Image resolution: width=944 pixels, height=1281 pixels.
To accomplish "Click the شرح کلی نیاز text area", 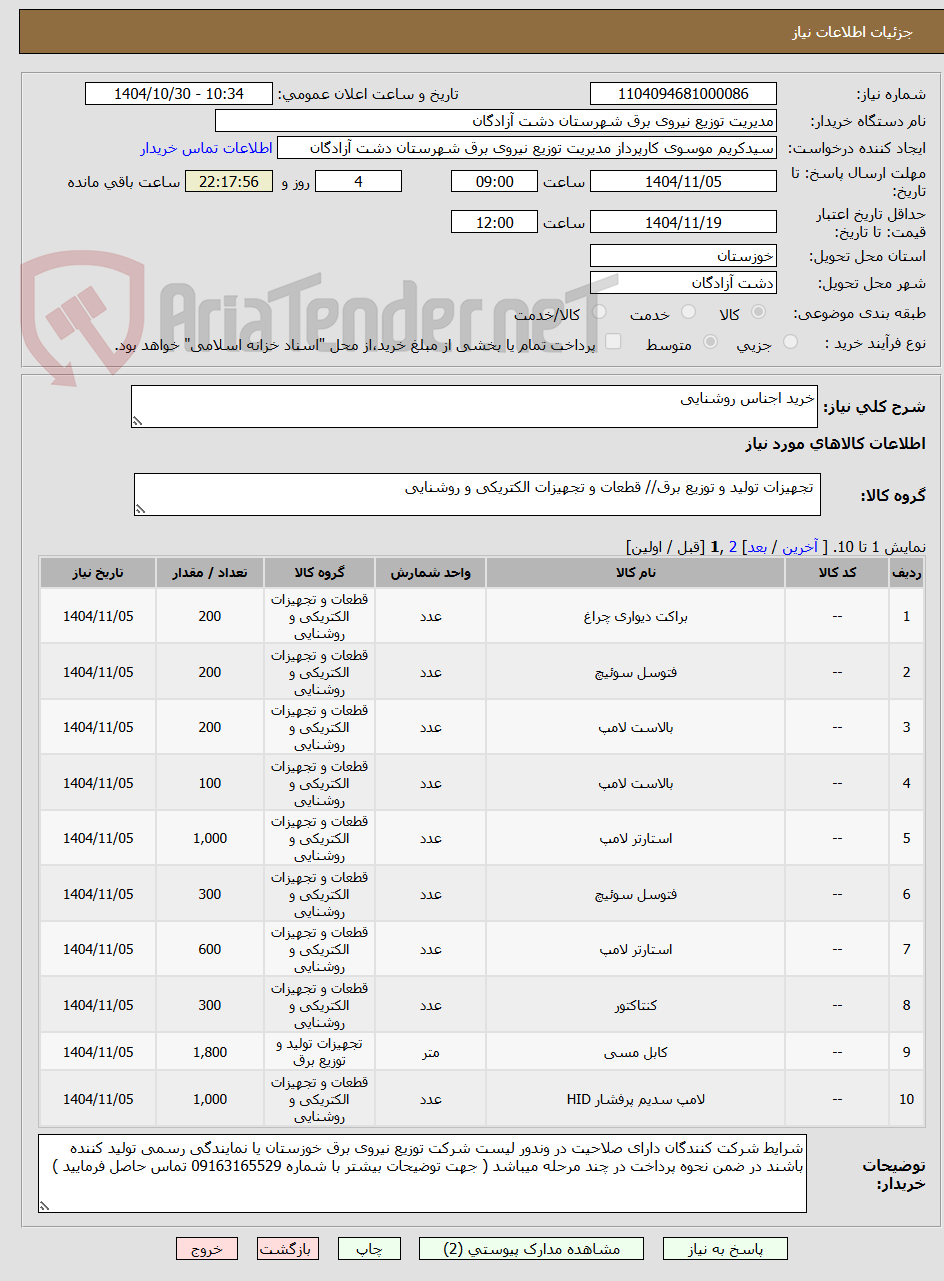I will click(474, 407).
